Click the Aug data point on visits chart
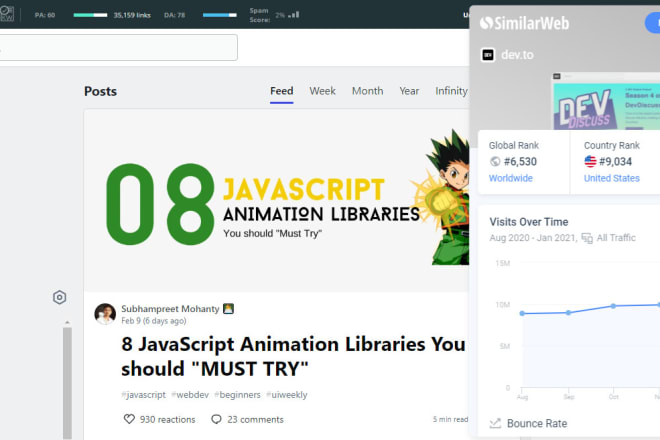Screen dimensions: 660x440 pos(522,313)
